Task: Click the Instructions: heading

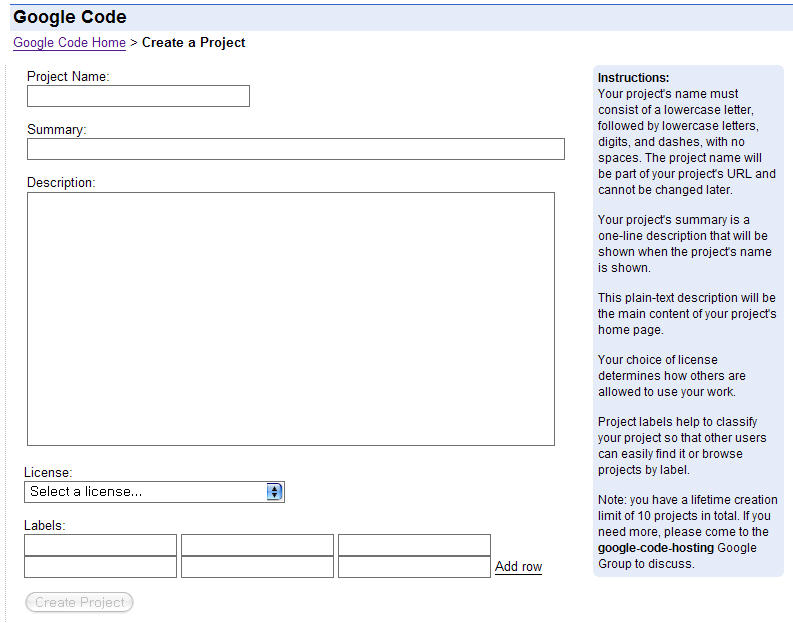Action: click(633, 77)
